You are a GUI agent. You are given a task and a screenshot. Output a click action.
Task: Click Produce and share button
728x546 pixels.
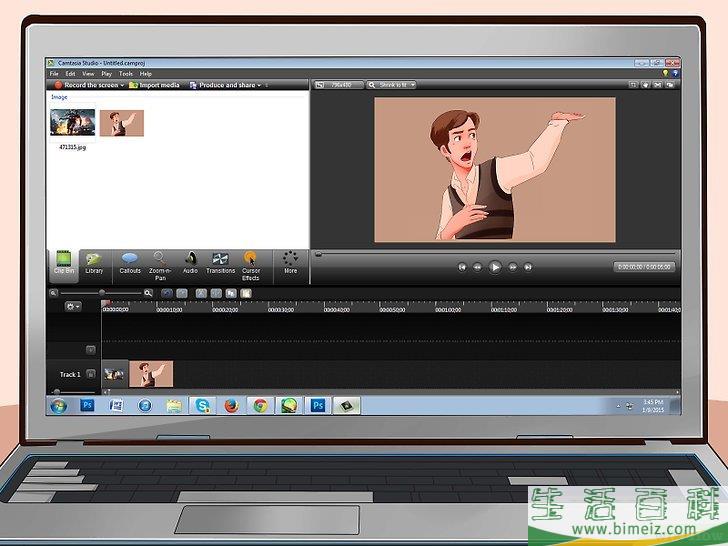pyautogui.click(x=223, y=85)
